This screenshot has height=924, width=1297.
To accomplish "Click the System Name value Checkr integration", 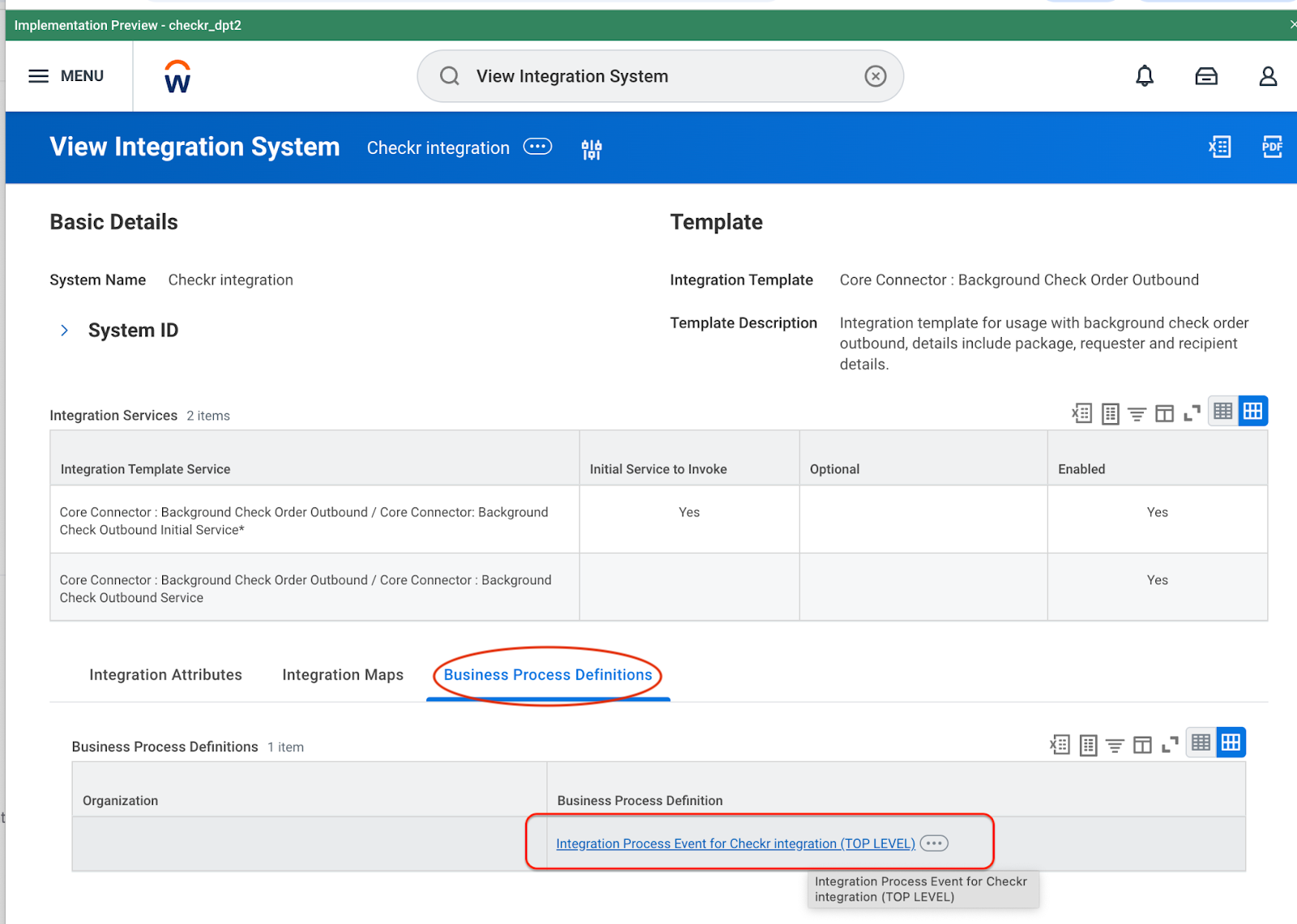I will point(230,280).
